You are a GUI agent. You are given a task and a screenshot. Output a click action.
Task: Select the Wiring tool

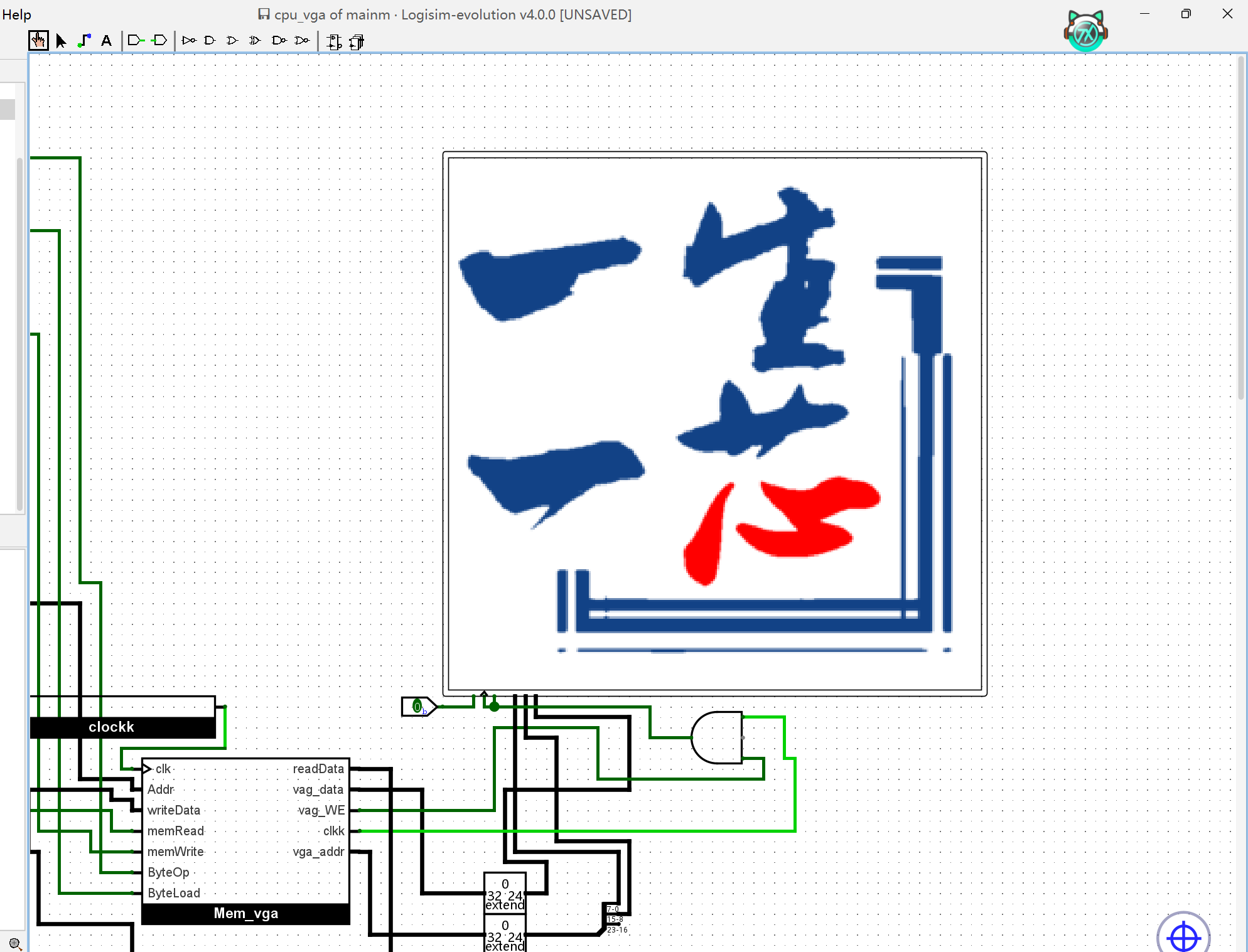pos(84,41)
